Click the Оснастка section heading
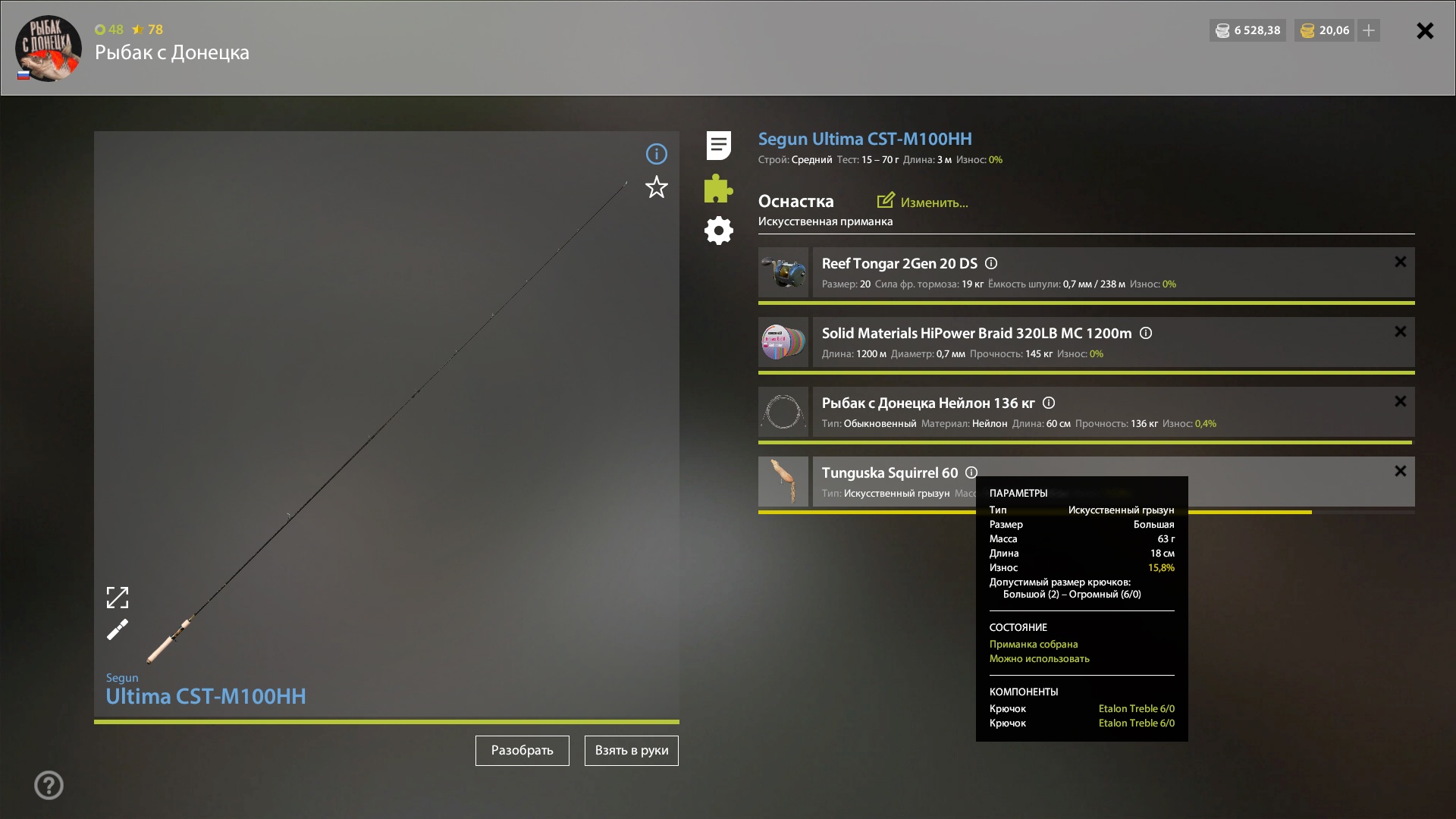Image resolution: width=1456 pixels, height=819 pixels. (x=796, y=201)
